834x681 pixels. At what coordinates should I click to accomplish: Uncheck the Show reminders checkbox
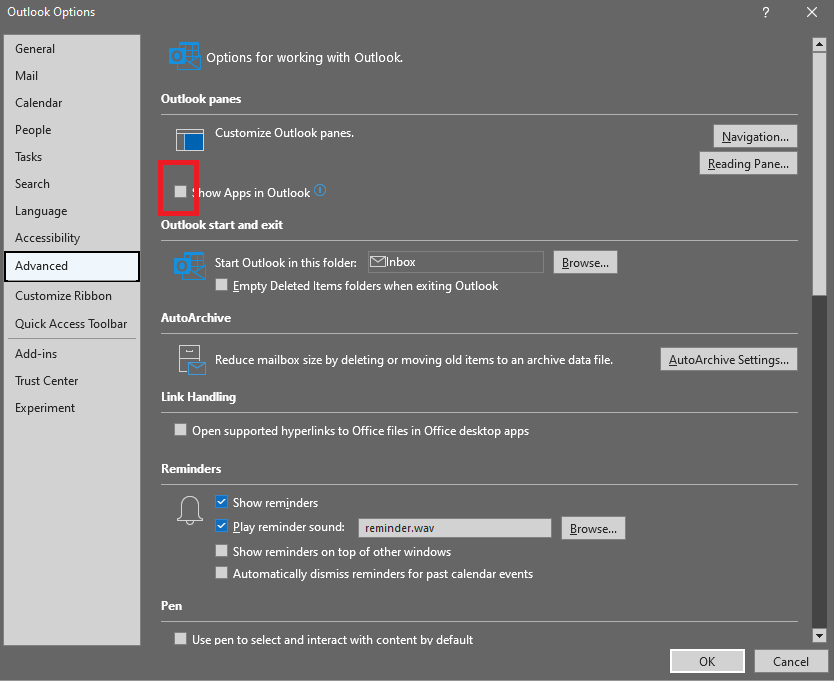pos(221,502)
